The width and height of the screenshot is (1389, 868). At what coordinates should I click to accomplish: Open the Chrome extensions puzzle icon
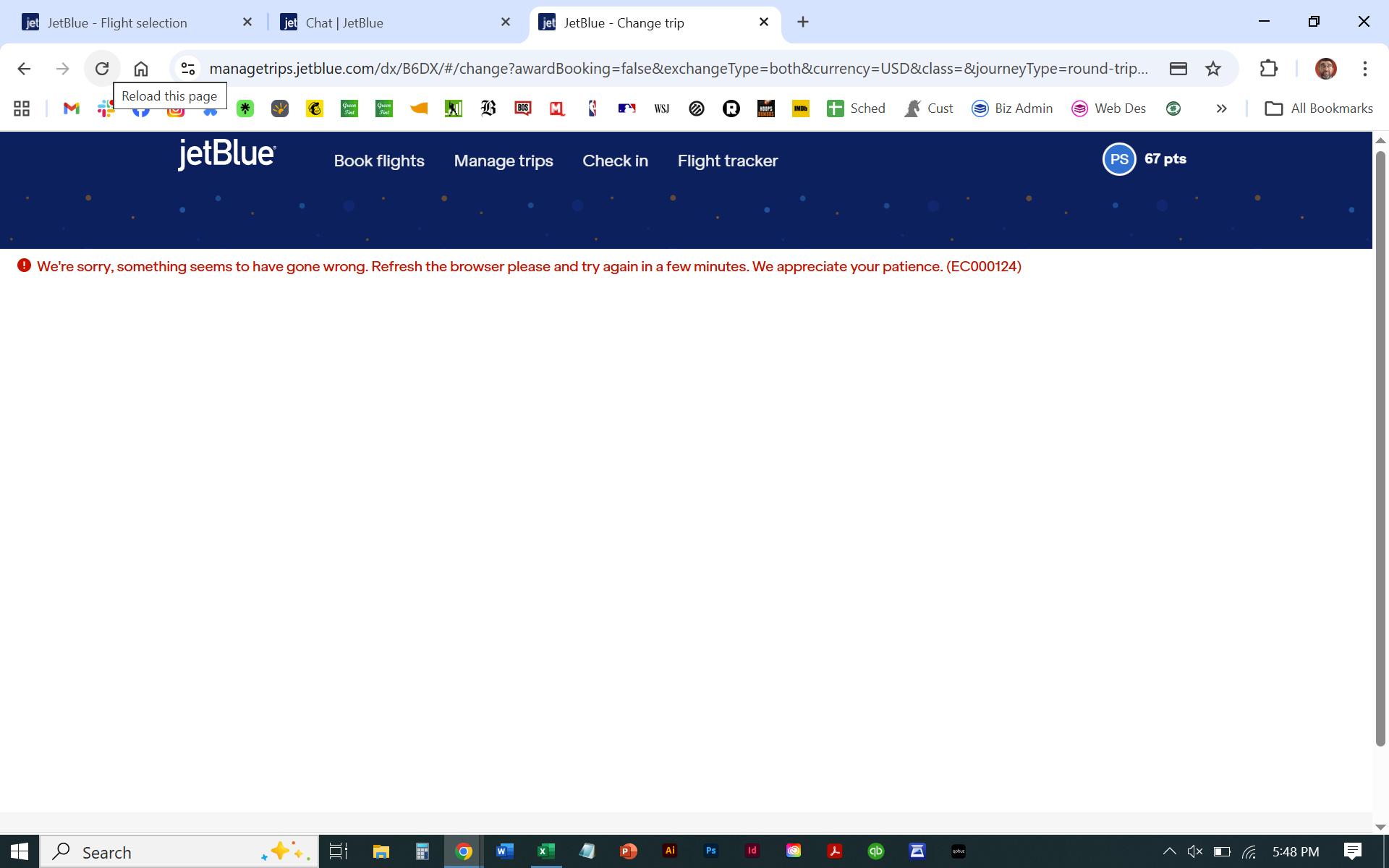(1269, 69)
